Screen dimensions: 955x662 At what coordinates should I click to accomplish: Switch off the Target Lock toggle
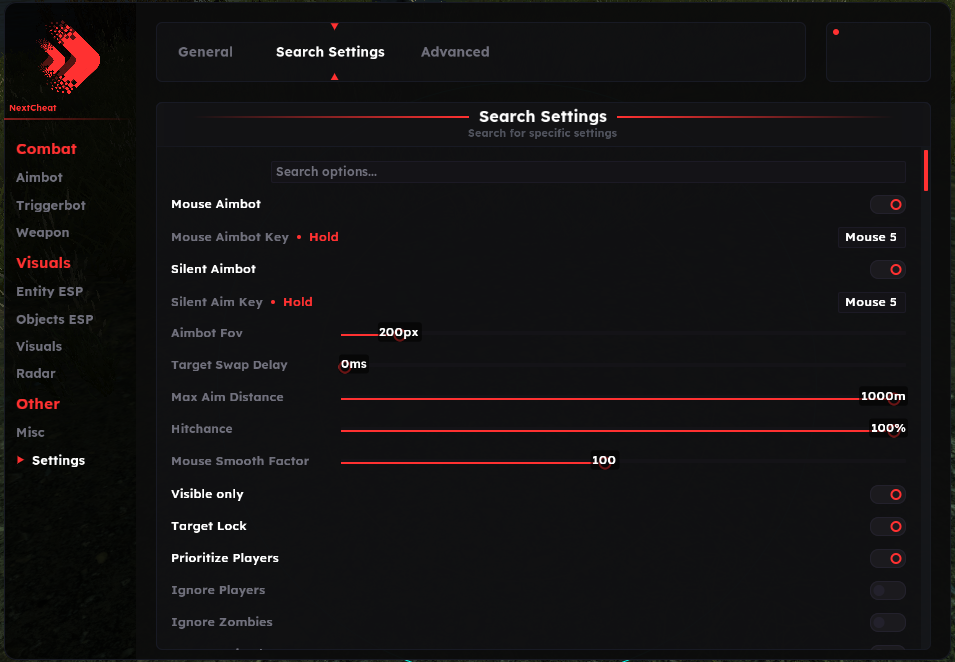click(x=887, y=527)
